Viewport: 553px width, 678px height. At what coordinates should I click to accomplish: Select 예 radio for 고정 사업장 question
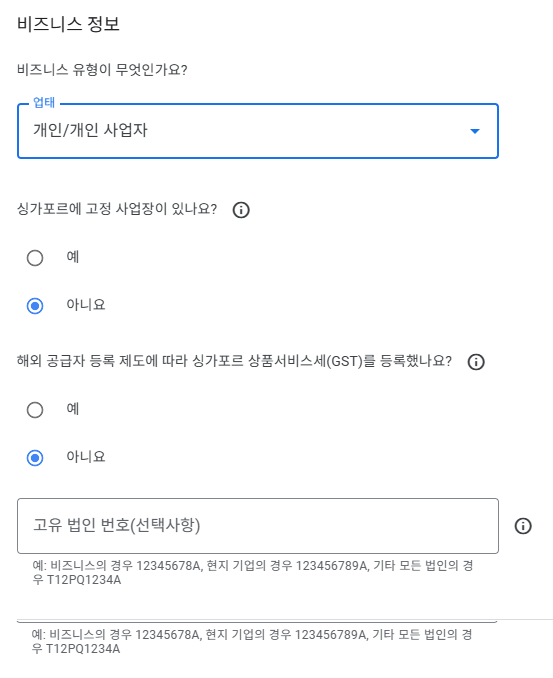[x=35, y=258]
